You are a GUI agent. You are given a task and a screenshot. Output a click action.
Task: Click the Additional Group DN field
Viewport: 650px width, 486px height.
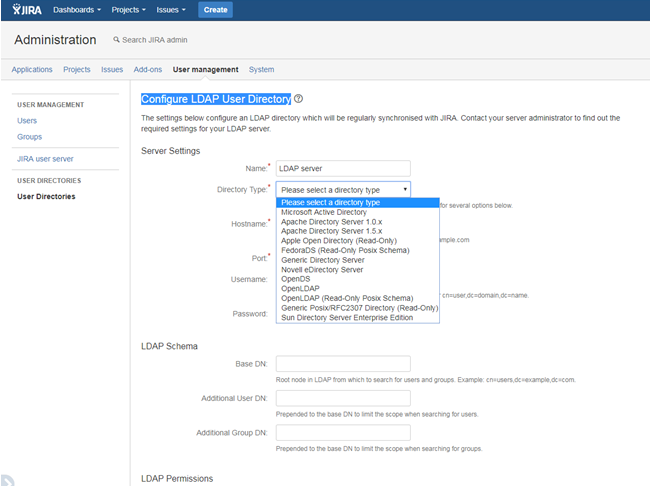tap(343, 433)
